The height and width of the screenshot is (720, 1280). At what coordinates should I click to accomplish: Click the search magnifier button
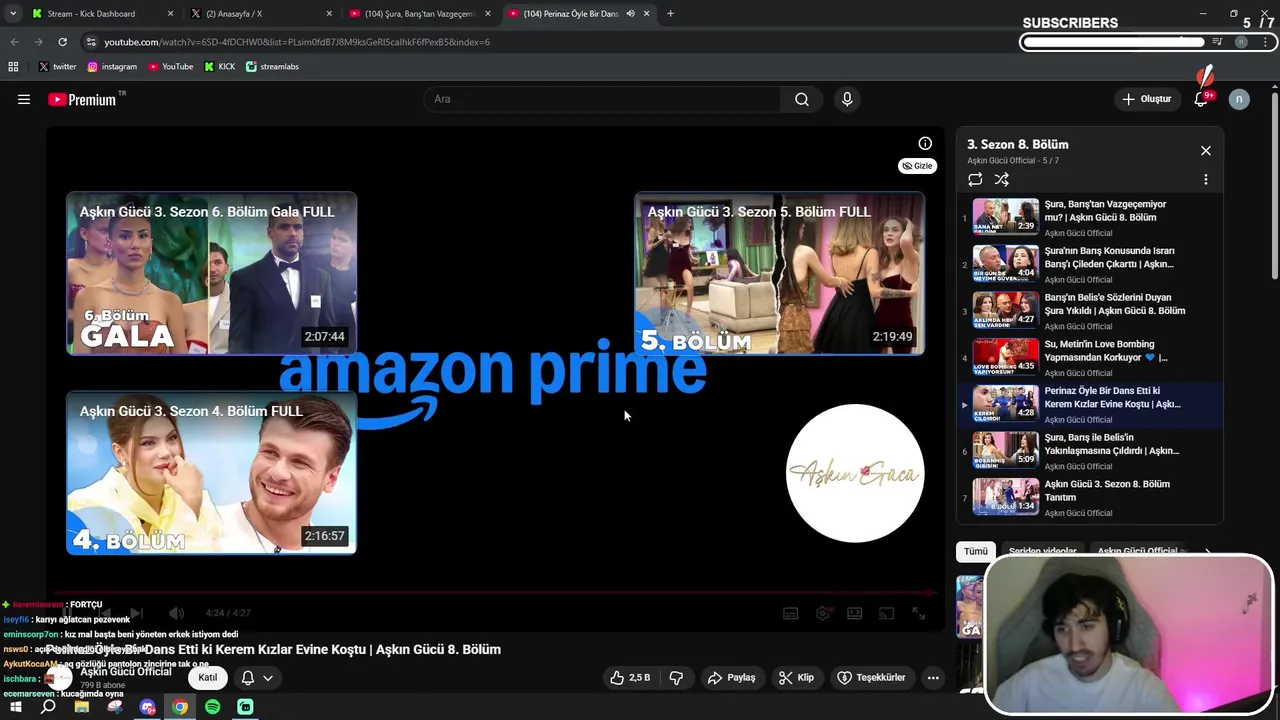click(802, 99)
